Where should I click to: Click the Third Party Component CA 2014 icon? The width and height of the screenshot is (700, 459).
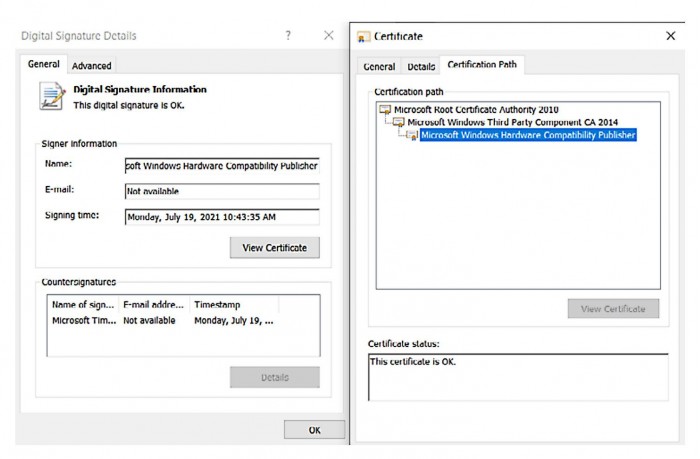point(399,122)
